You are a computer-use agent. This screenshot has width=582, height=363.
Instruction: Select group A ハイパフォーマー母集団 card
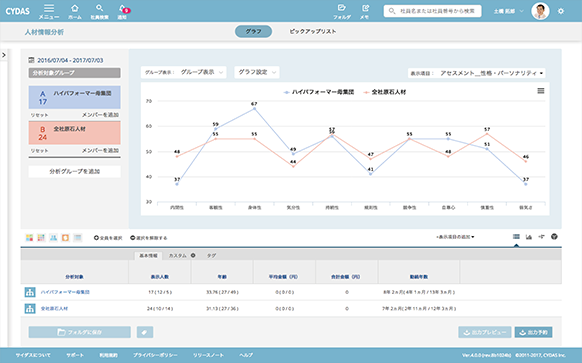(75, 97)
